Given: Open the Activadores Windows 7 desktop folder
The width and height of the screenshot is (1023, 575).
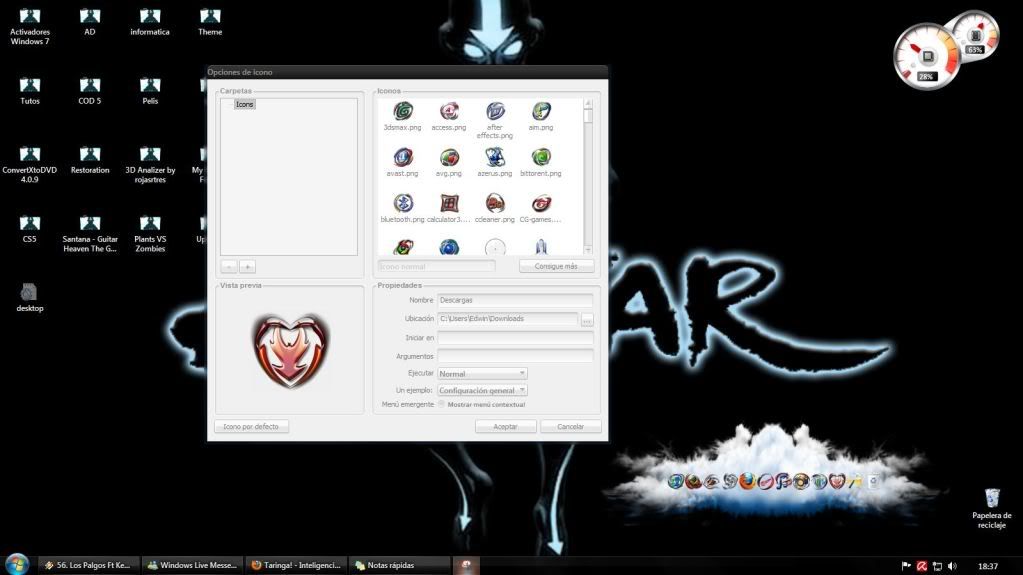Looking at the screenshot, I should point(29,27).
